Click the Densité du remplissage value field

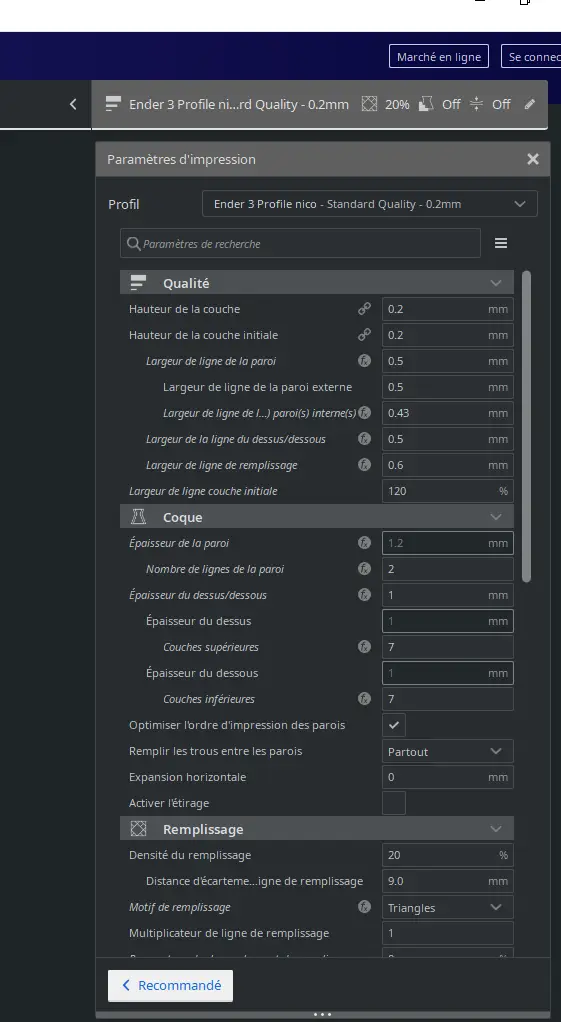click(x=448, y=855)
